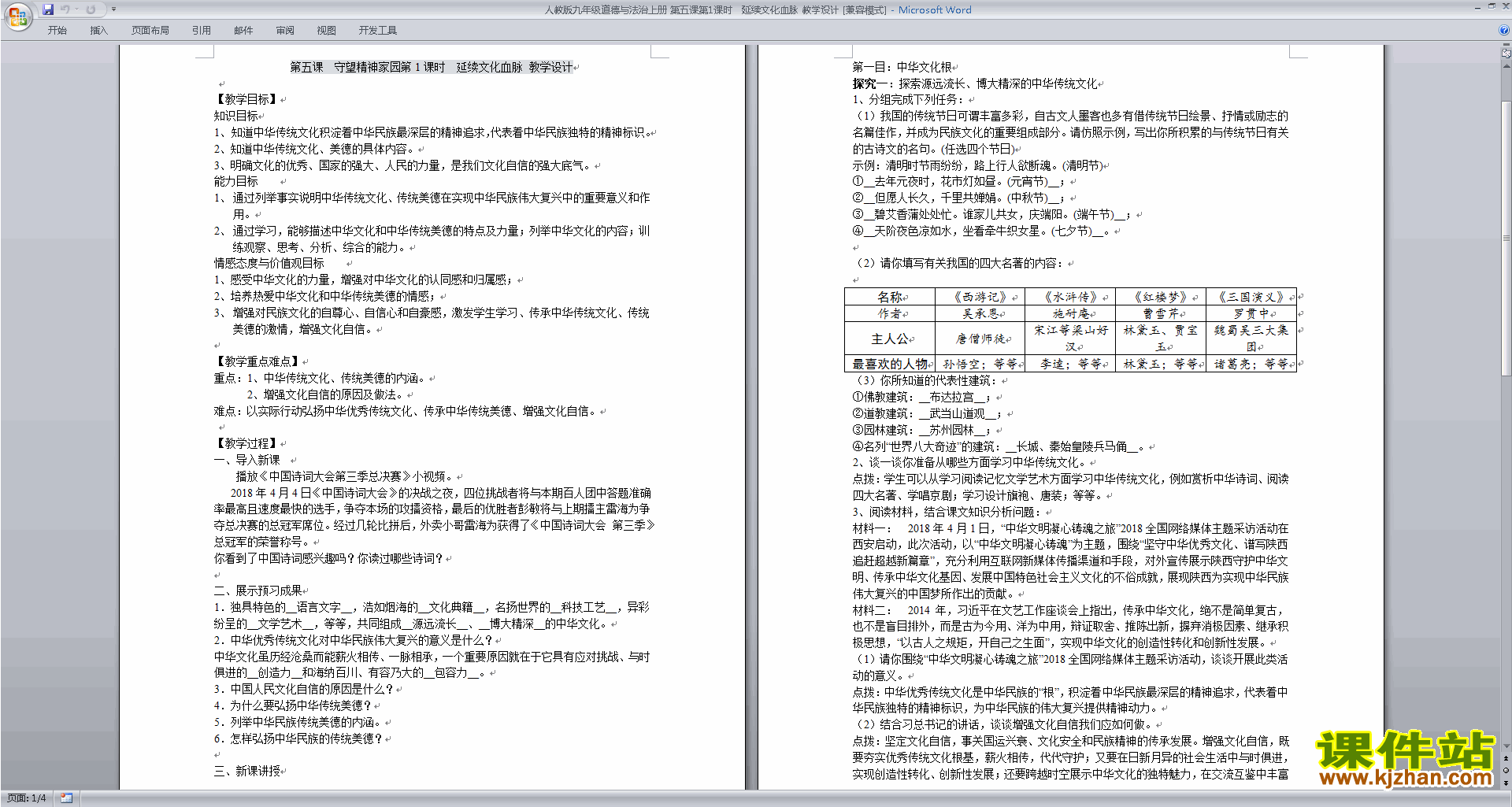Open the Undo history dropdown arrow
The width and height of the screenshot is (1512, 807).
point(76,9)
